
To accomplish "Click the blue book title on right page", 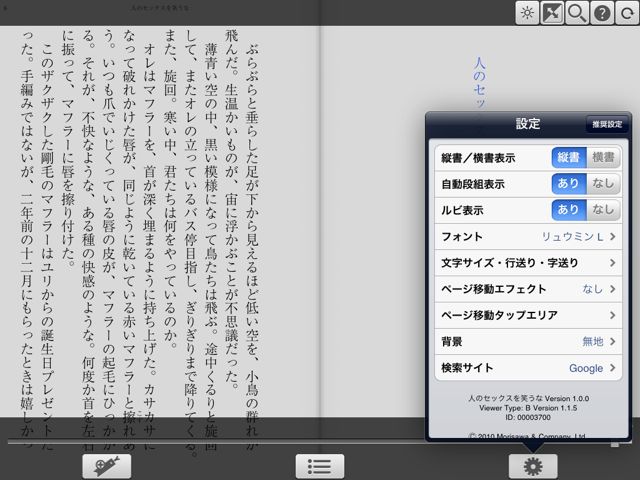I will [x=480, y=83].
